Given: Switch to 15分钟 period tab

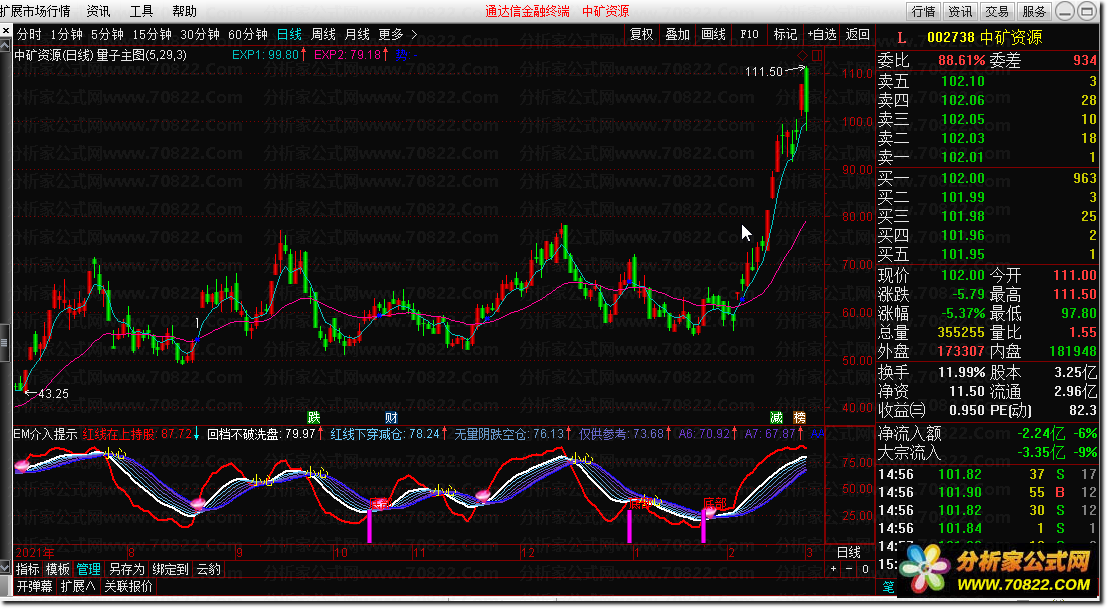Looking at the screenshot, I should click(151, 35).
